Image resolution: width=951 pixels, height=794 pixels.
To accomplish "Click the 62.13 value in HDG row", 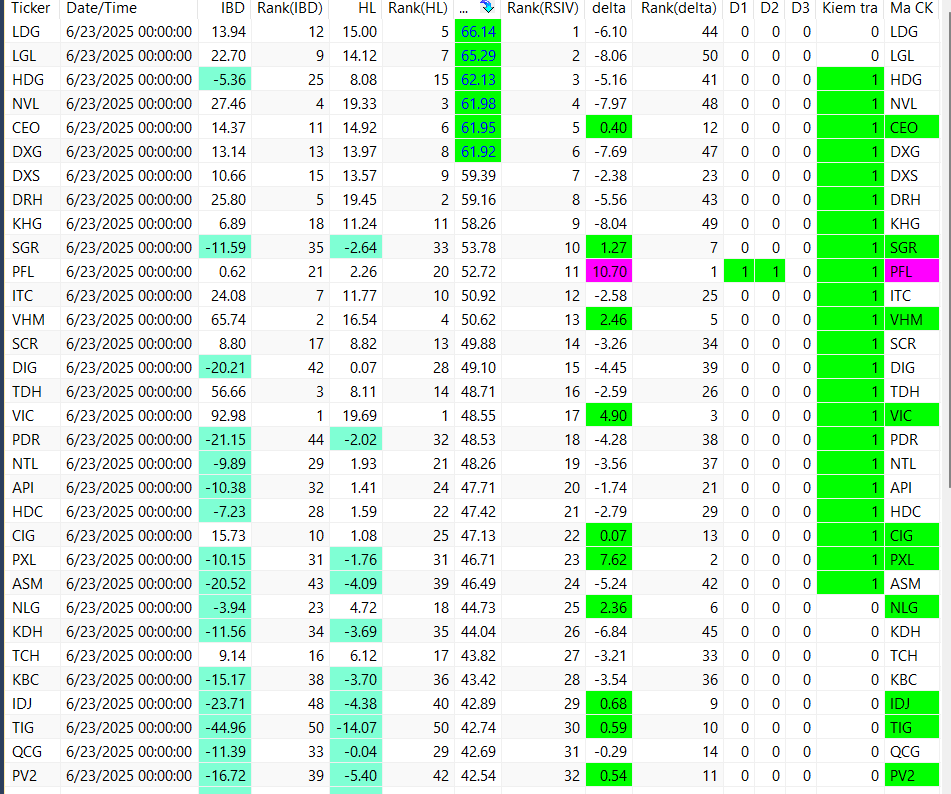I will click(x=478, y=79).
